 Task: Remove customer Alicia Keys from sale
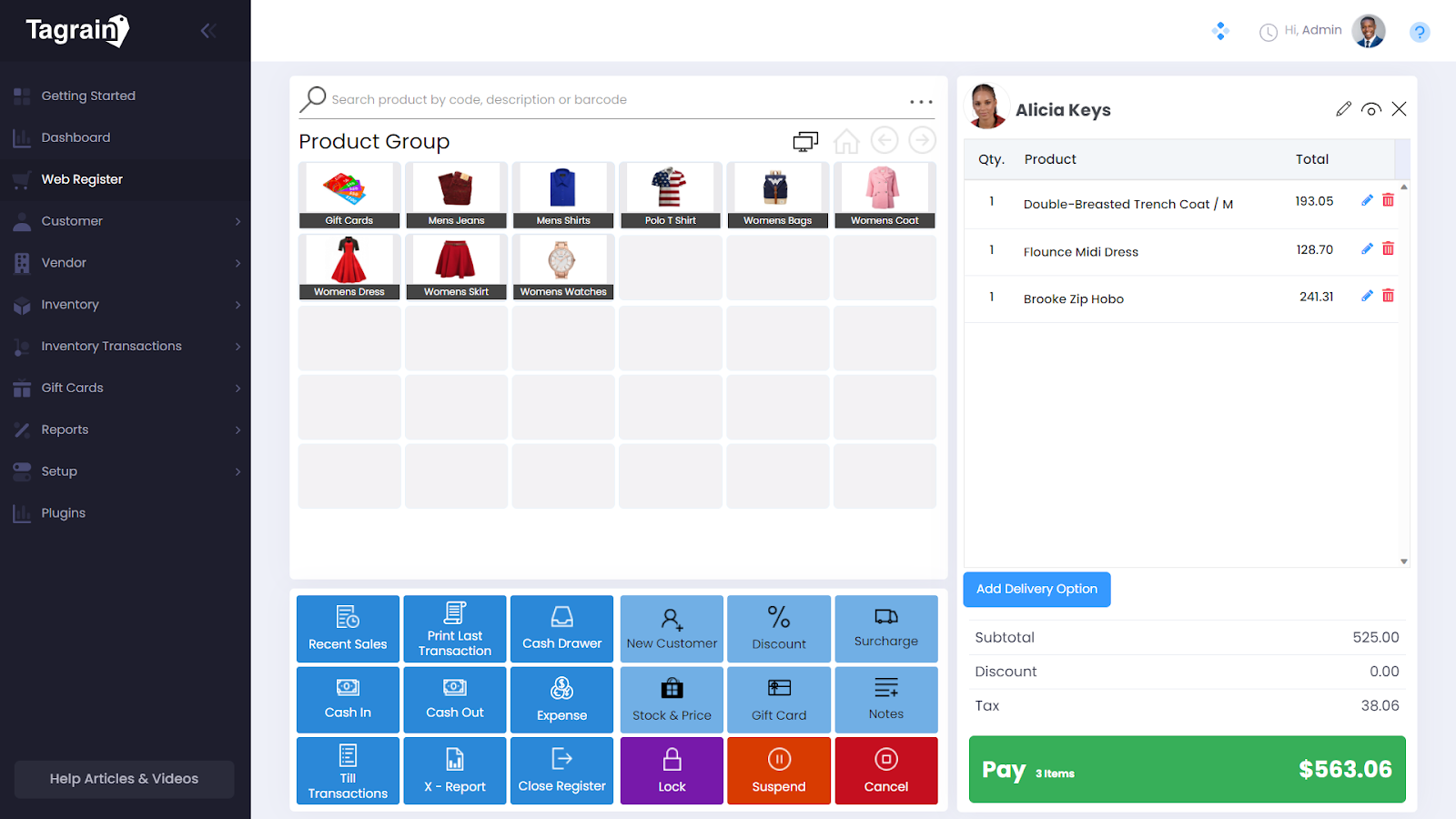tap(1399, 109)
